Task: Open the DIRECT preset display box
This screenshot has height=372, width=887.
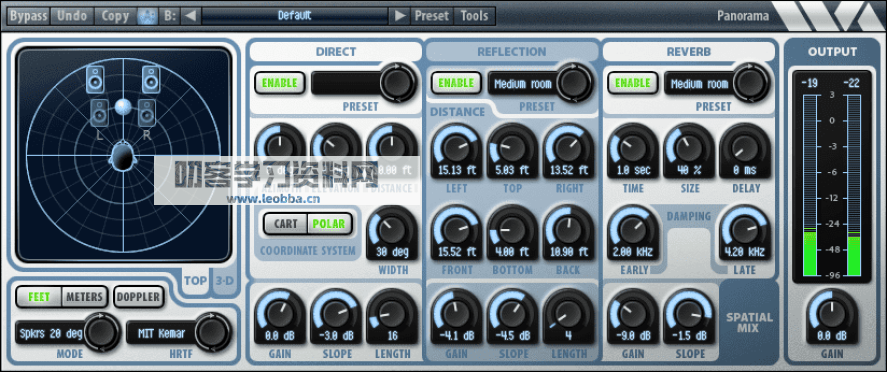Action: point(346,83)
